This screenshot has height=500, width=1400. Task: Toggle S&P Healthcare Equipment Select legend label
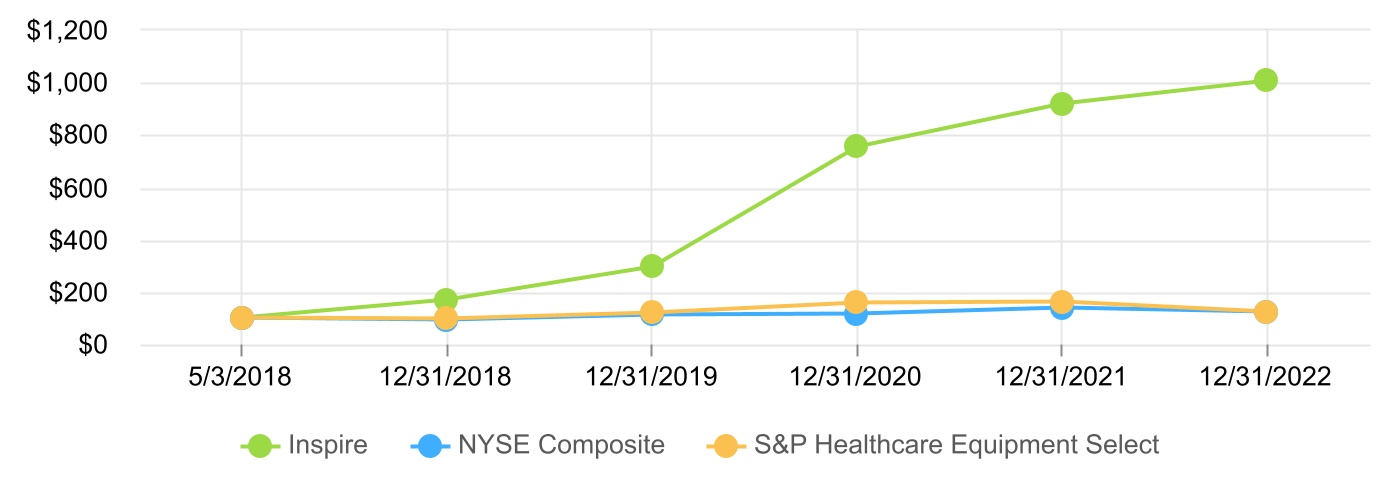click(959, 445)
